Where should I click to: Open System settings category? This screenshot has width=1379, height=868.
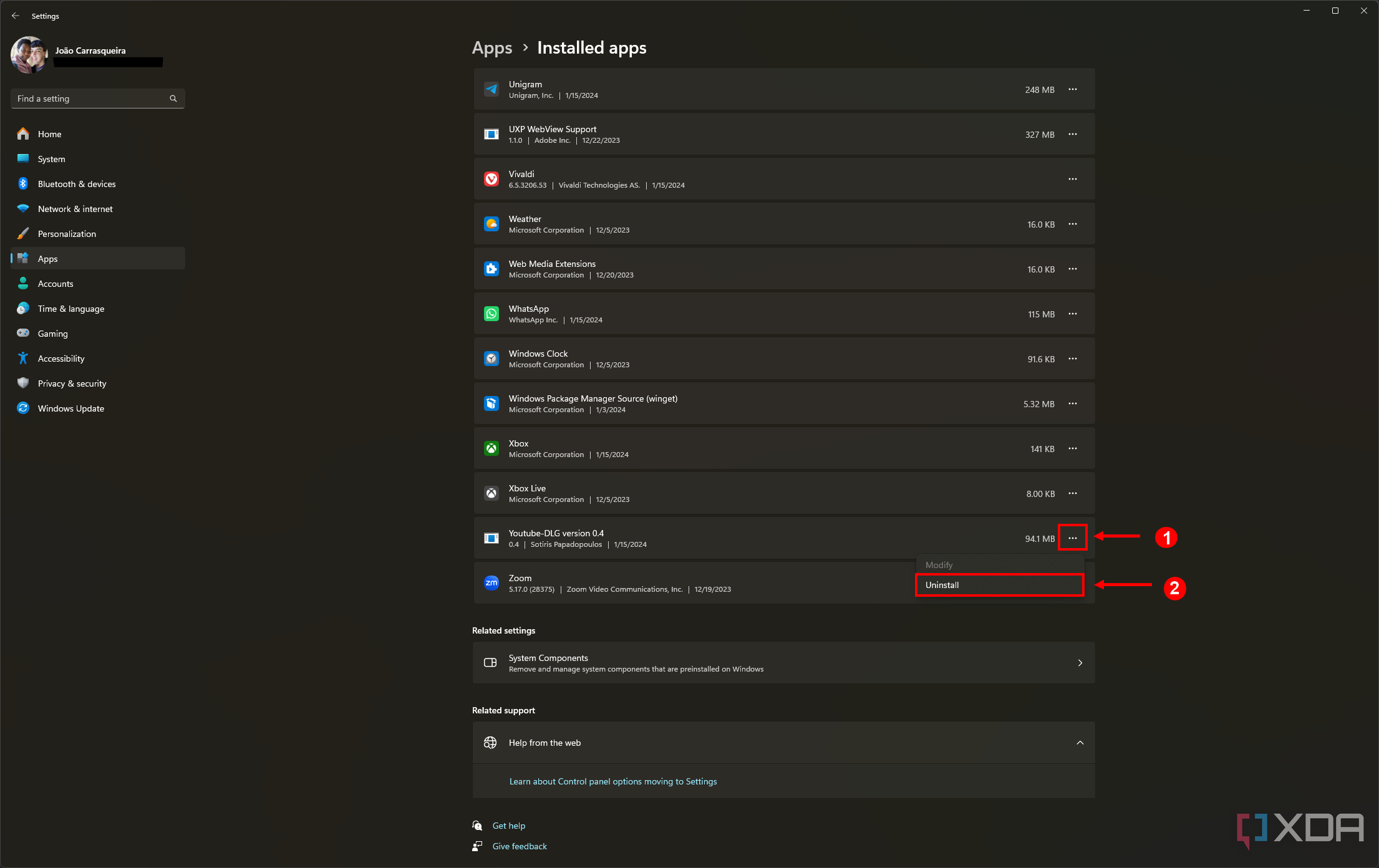[98, 159]
